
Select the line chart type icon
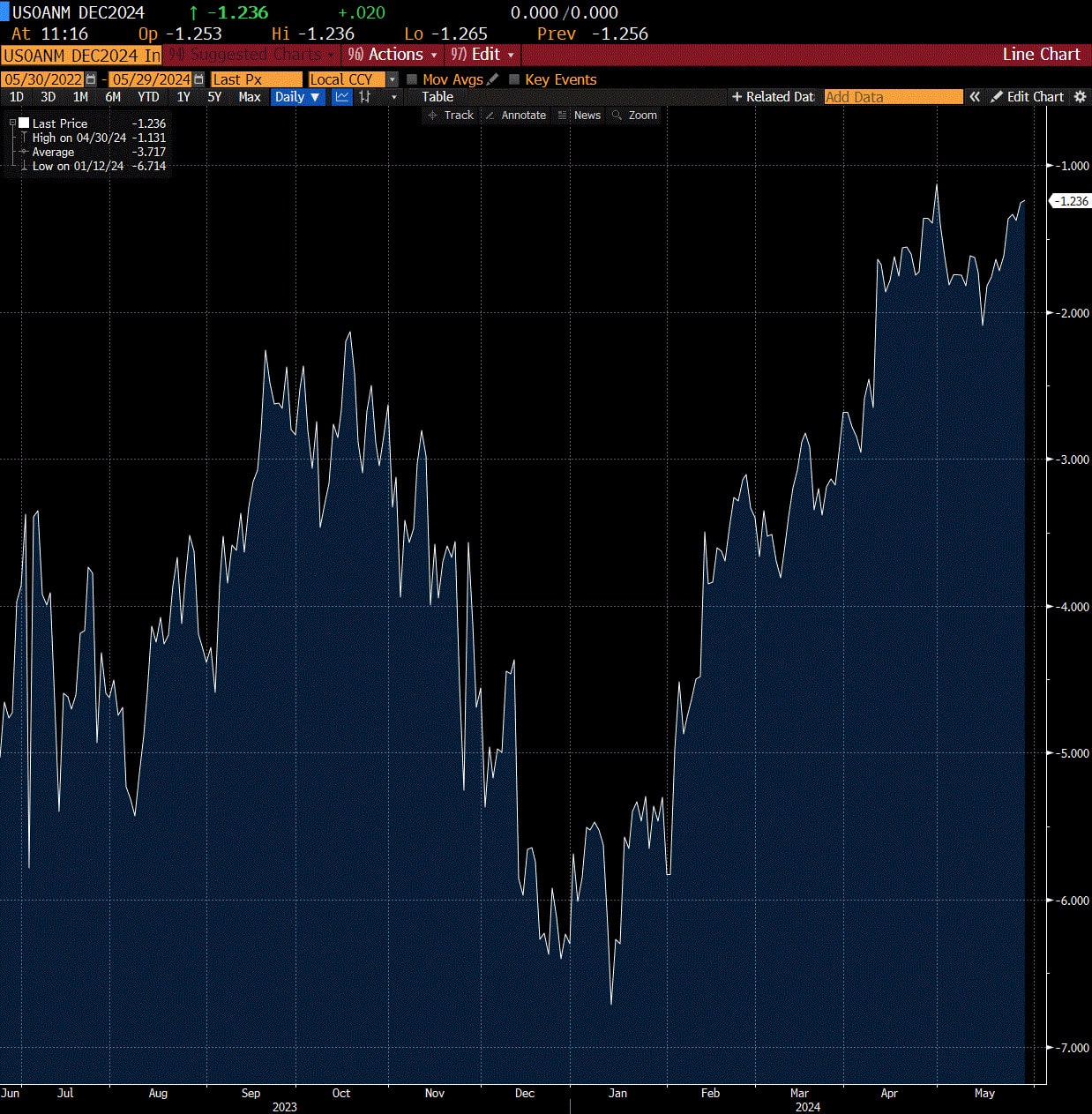342,97
